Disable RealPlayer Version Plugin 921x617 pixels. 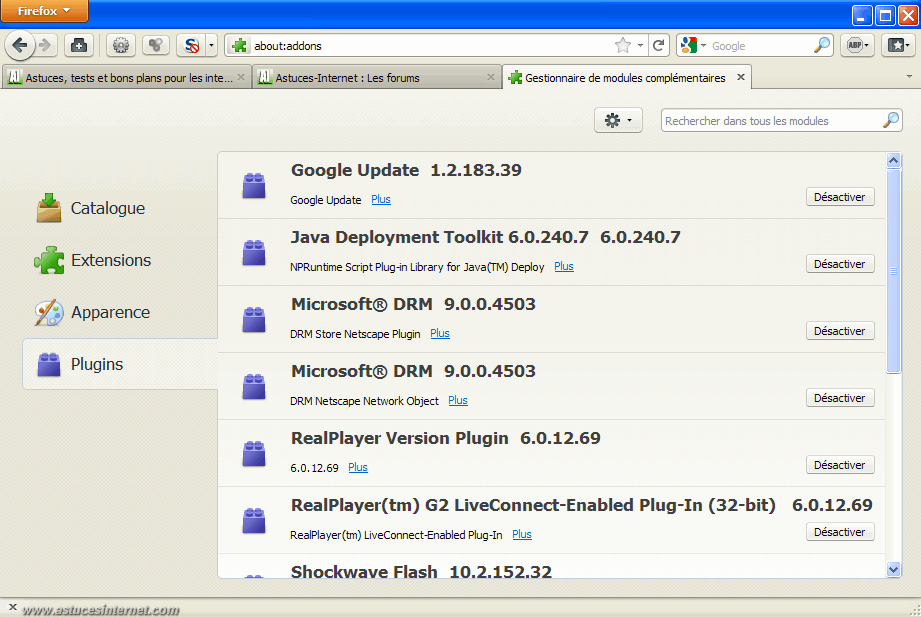(x=840, y=465)
